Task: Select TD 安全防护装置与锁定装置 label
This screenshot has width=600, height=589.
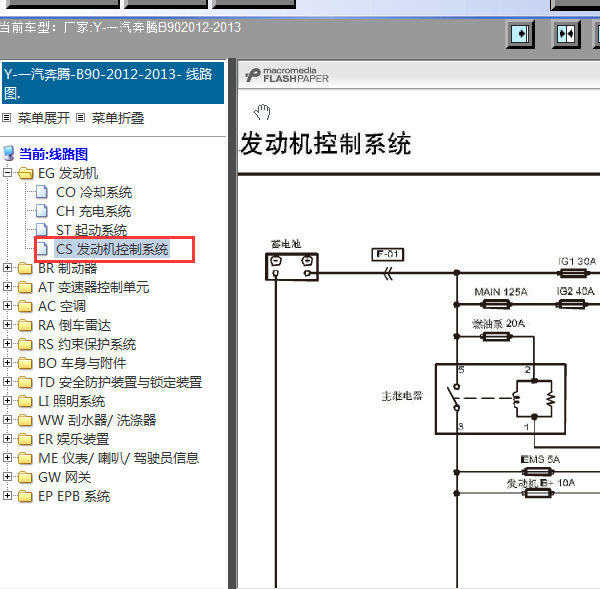Action: point(120,382)
